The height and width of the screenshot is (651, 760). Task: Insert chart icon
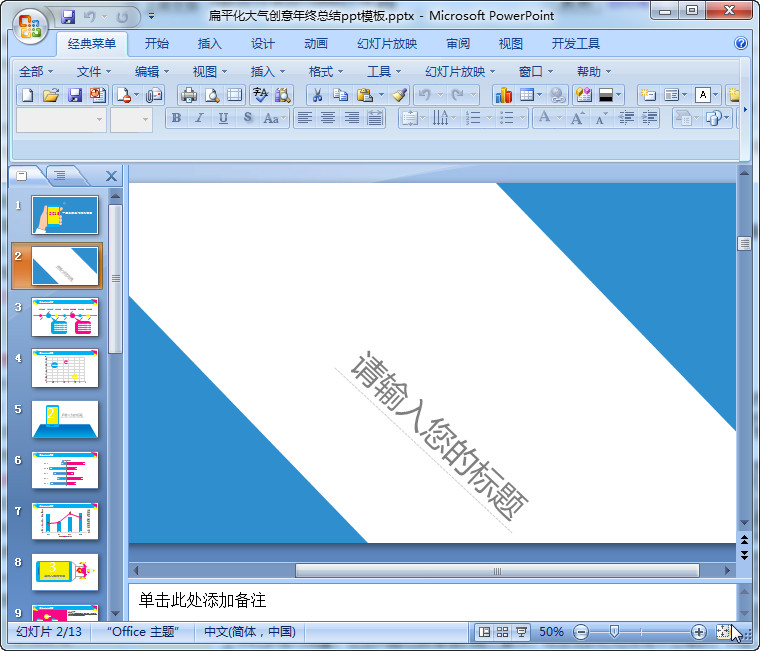click(504, 95)
